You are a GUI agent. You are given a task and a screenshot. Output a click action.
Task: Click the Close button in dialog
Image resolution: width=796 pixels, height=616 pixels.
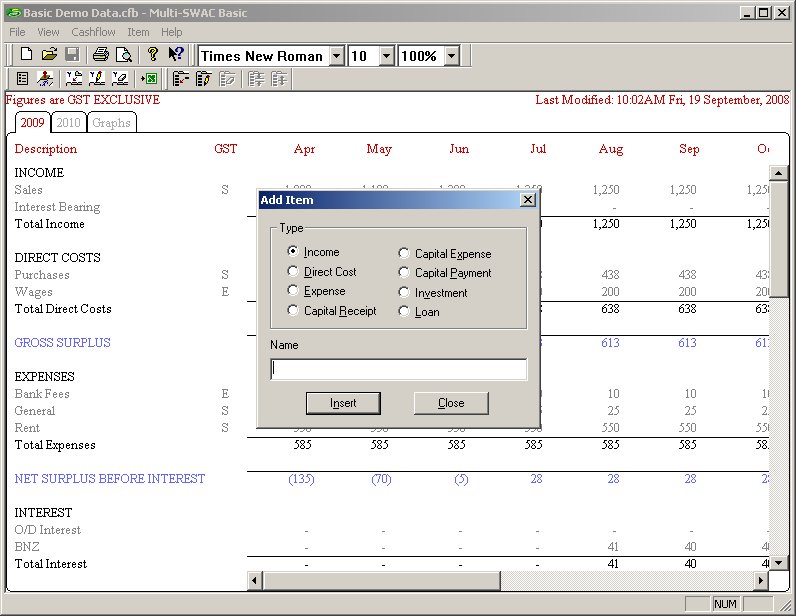pos(451,403)
